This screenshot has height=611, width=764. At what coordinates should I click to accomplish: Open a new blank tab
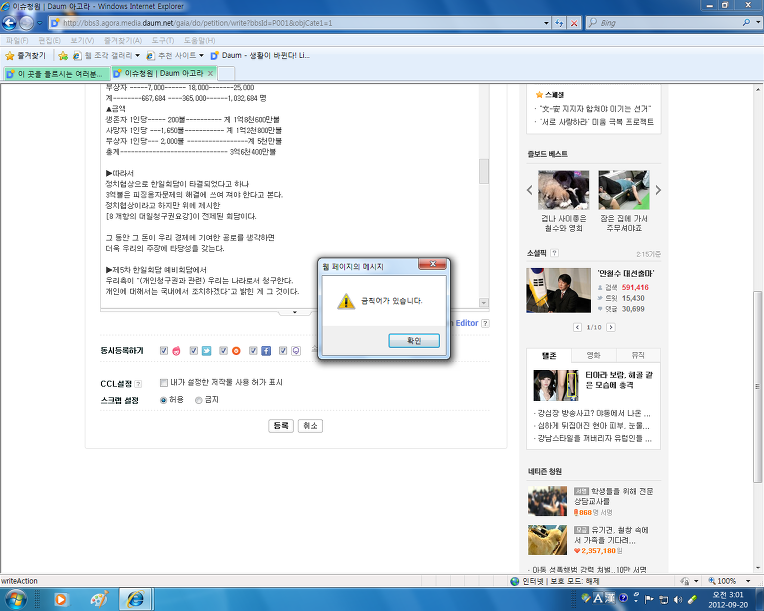pyautogui.click(x=226, y=74)
